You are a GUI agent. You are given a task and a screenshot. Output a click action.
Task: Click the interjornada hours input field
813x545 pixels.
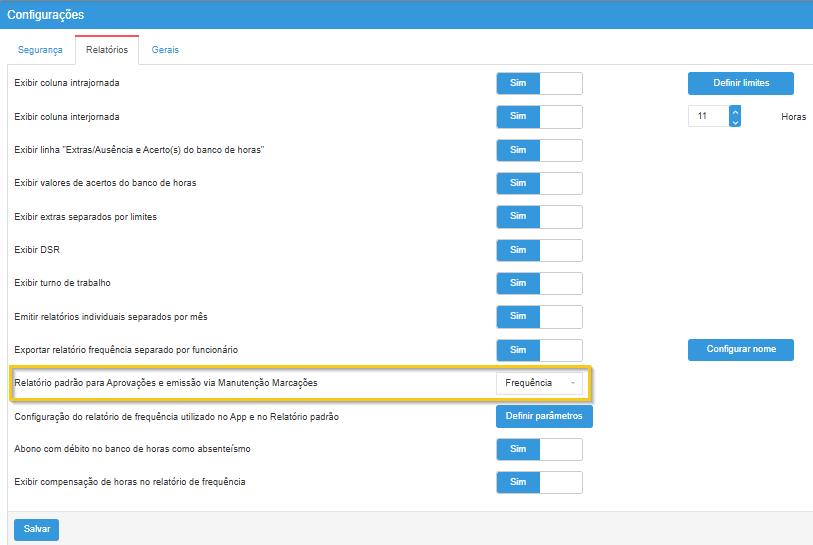click(708, 117)
